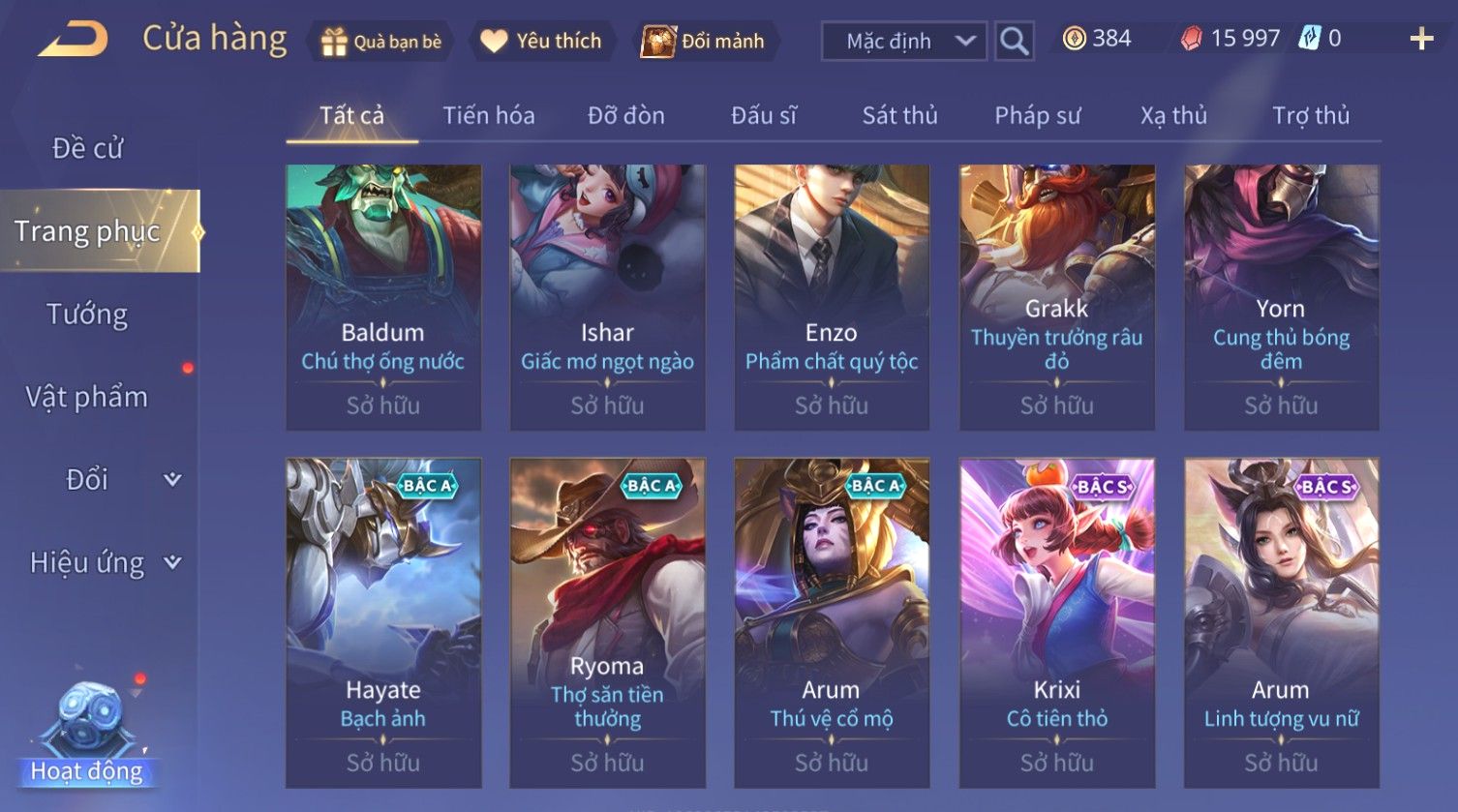Select the Krixi Cô tiên thỏ skin card

tap(1056, 622)
